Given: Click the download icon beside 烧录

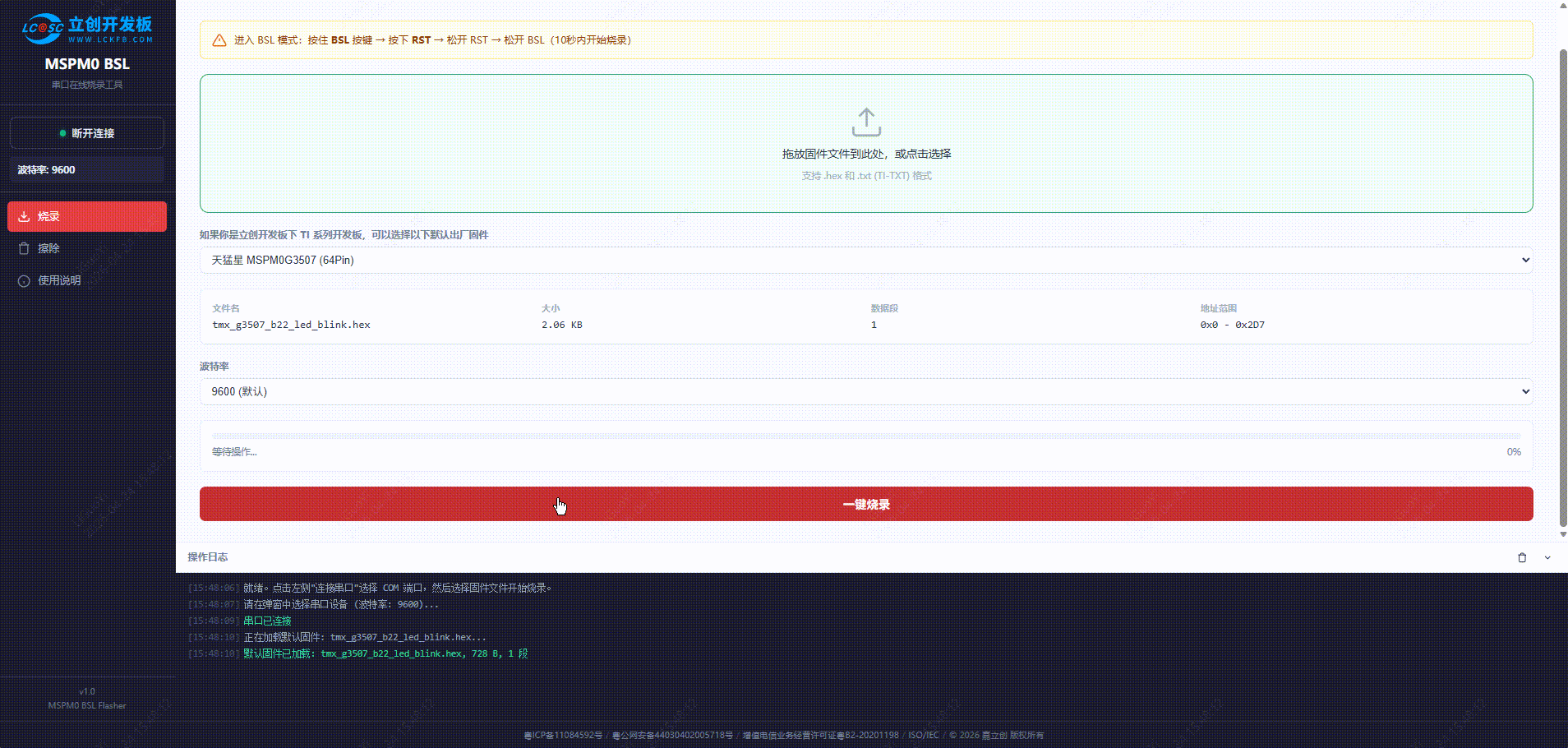Looking at the screenshot, I should [x=24, y=216].
